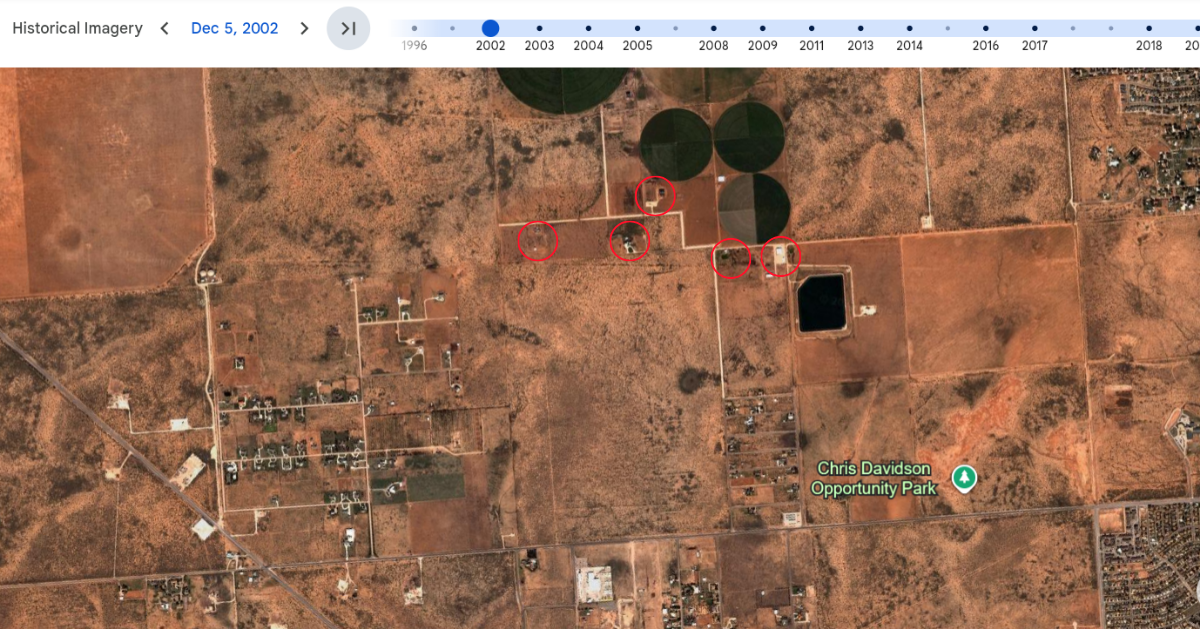Open the Dec 5, 2002 date label
Image resolution: width=1200 pixels, height=630 pixels.
pyautogui.click(x=235, y=28)
